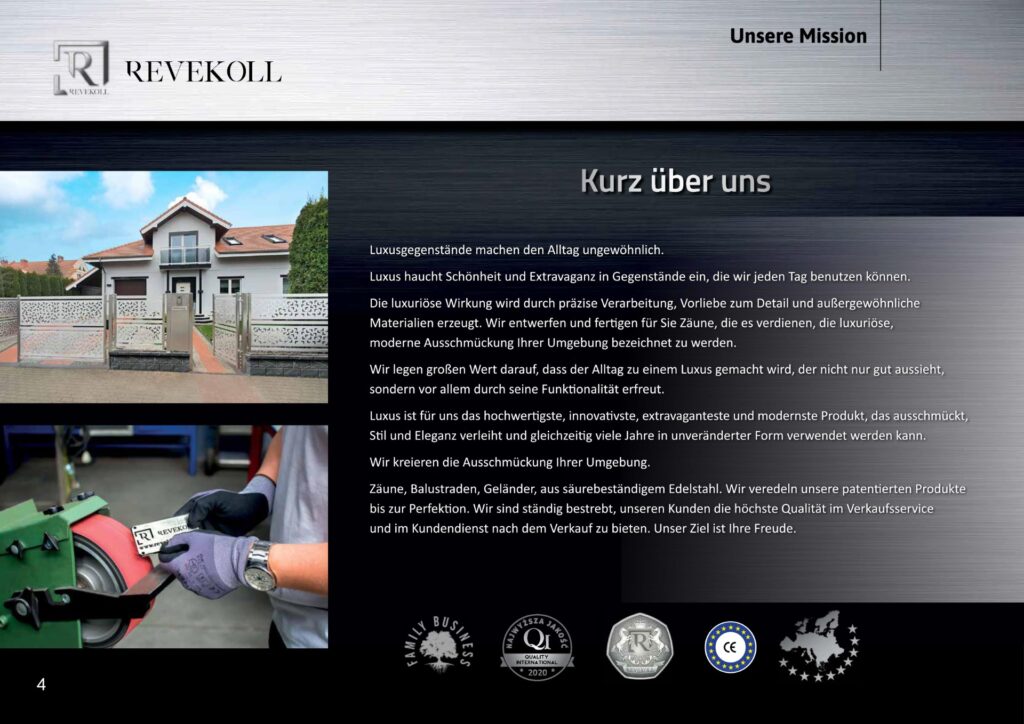Click line starting 'Luxus ist für uns das hochwertigste'
1024x724 pixels.
(x=669, y=416)
